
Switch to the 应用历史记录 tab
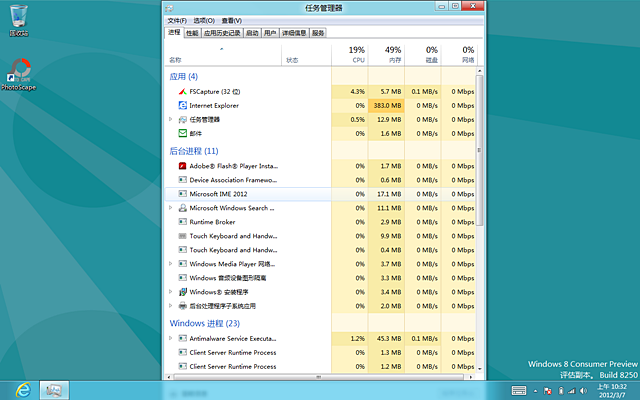coord(222,33)
